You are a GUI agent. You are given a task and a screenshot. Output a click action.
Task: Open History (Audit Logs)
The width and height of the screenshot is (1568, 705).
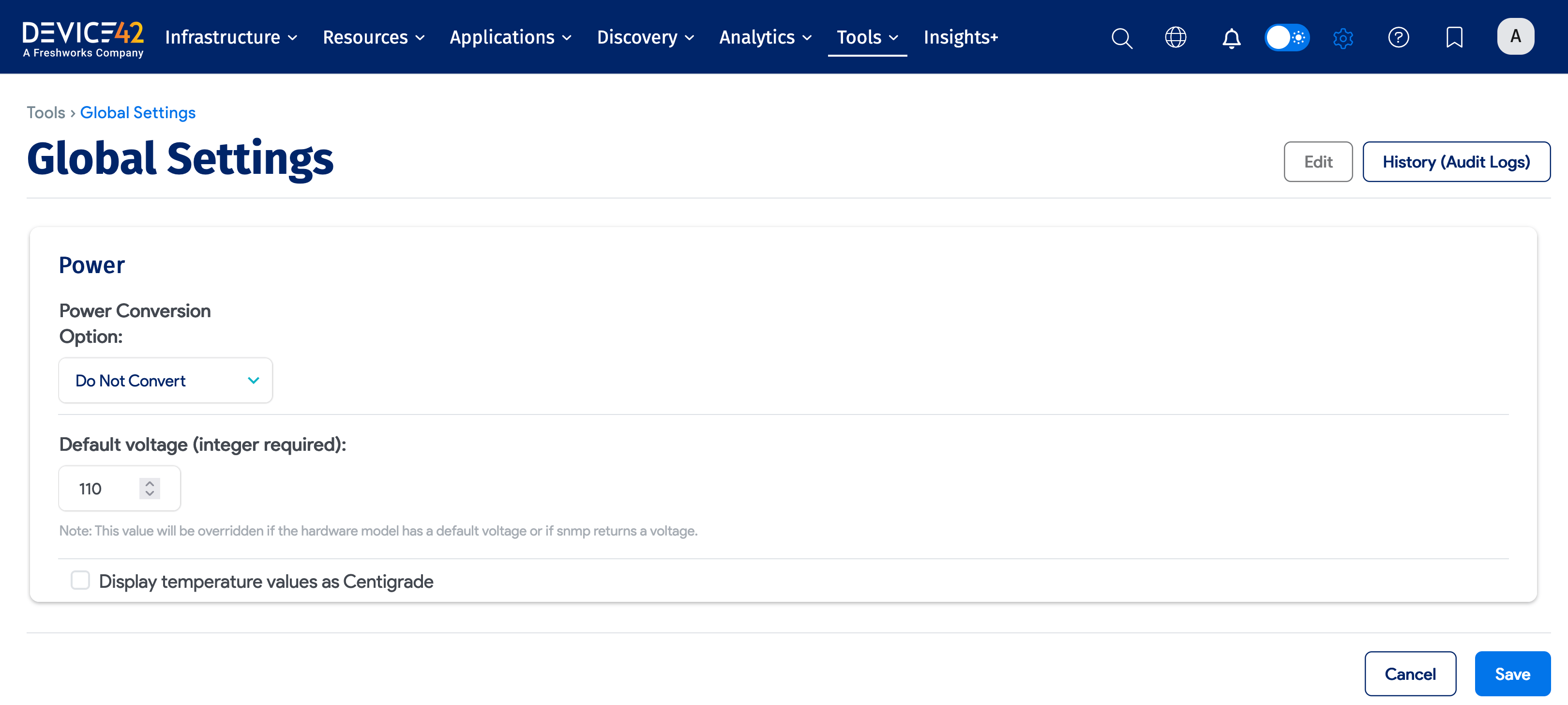[1455, 162]
